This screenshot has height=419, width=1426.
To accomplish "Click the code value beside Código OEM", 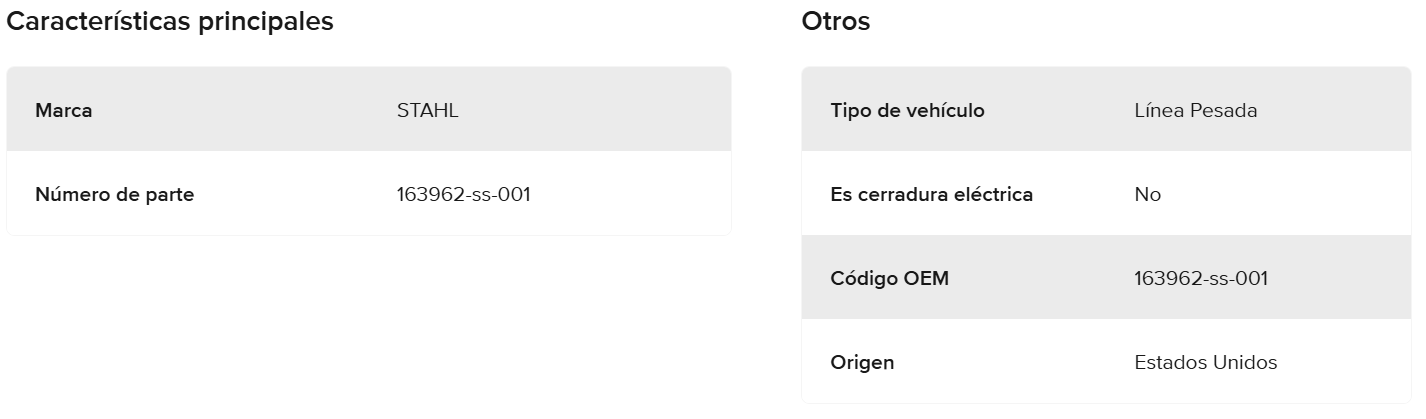I will click(x=1201, y=279).
